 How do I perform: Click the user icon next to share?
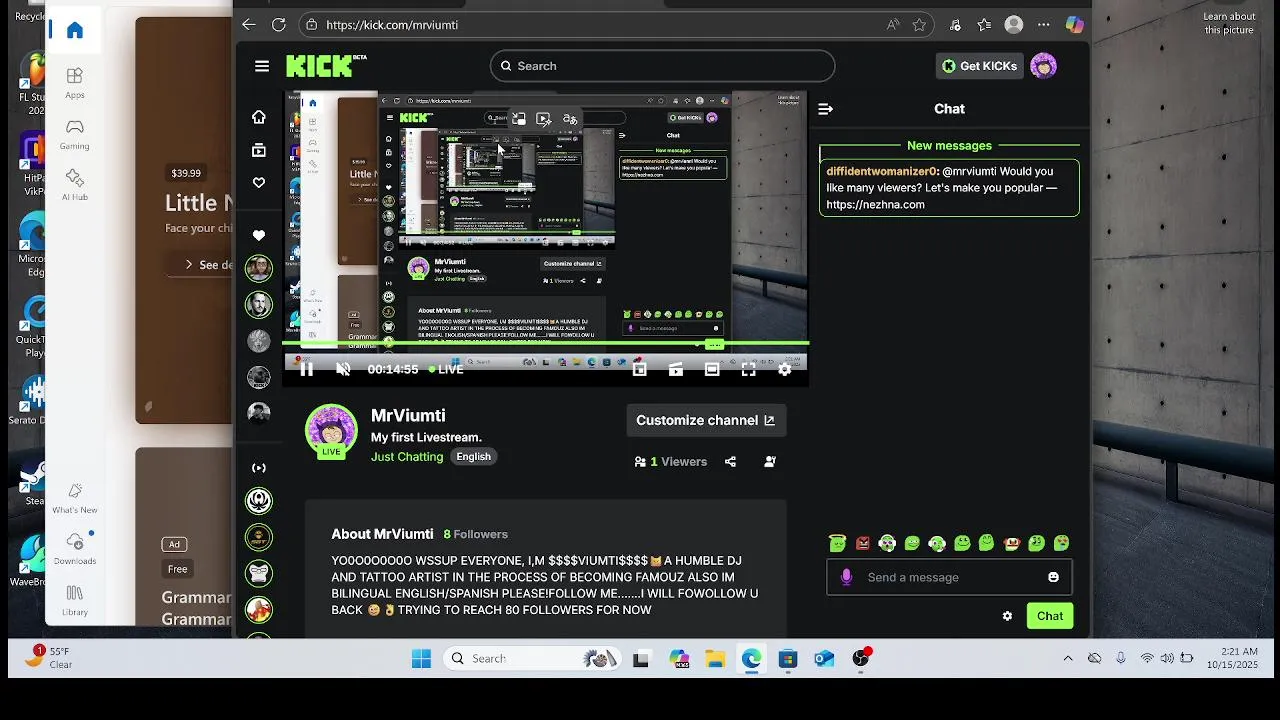click(770, 462)
